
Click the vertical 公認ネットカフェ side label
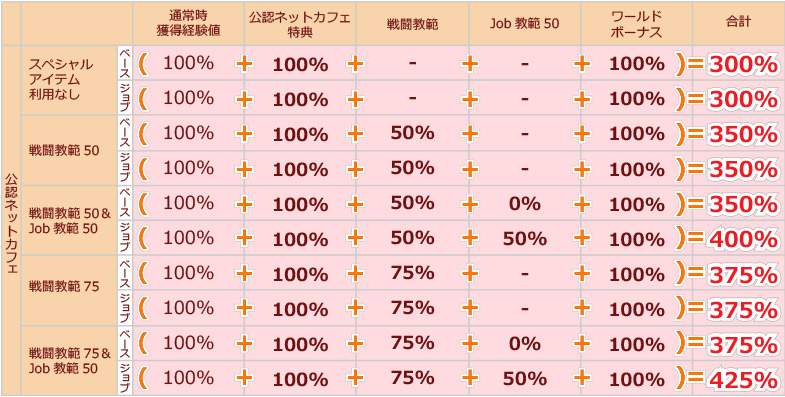(12, 222)
